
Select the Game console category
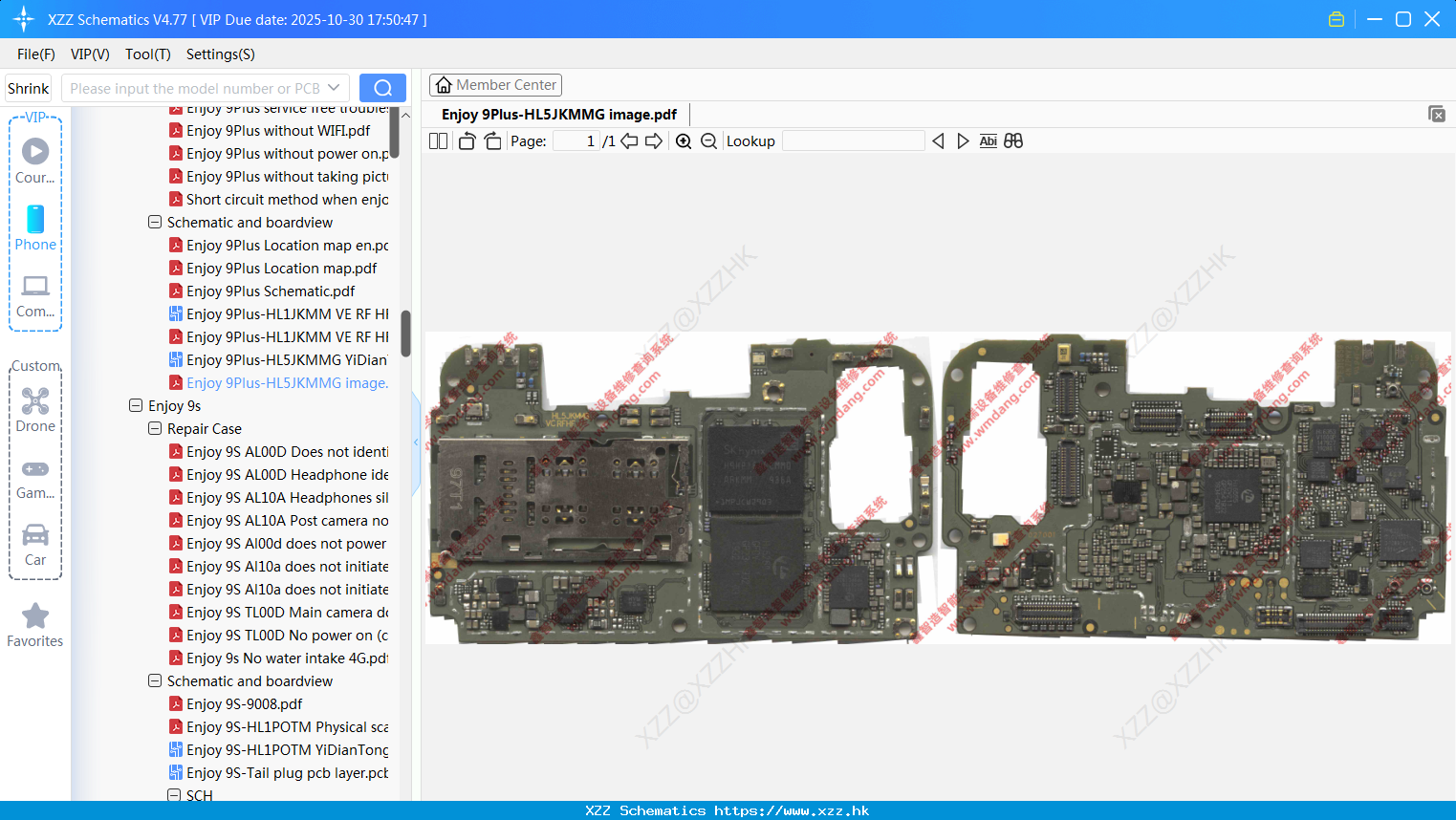[35, 478]
